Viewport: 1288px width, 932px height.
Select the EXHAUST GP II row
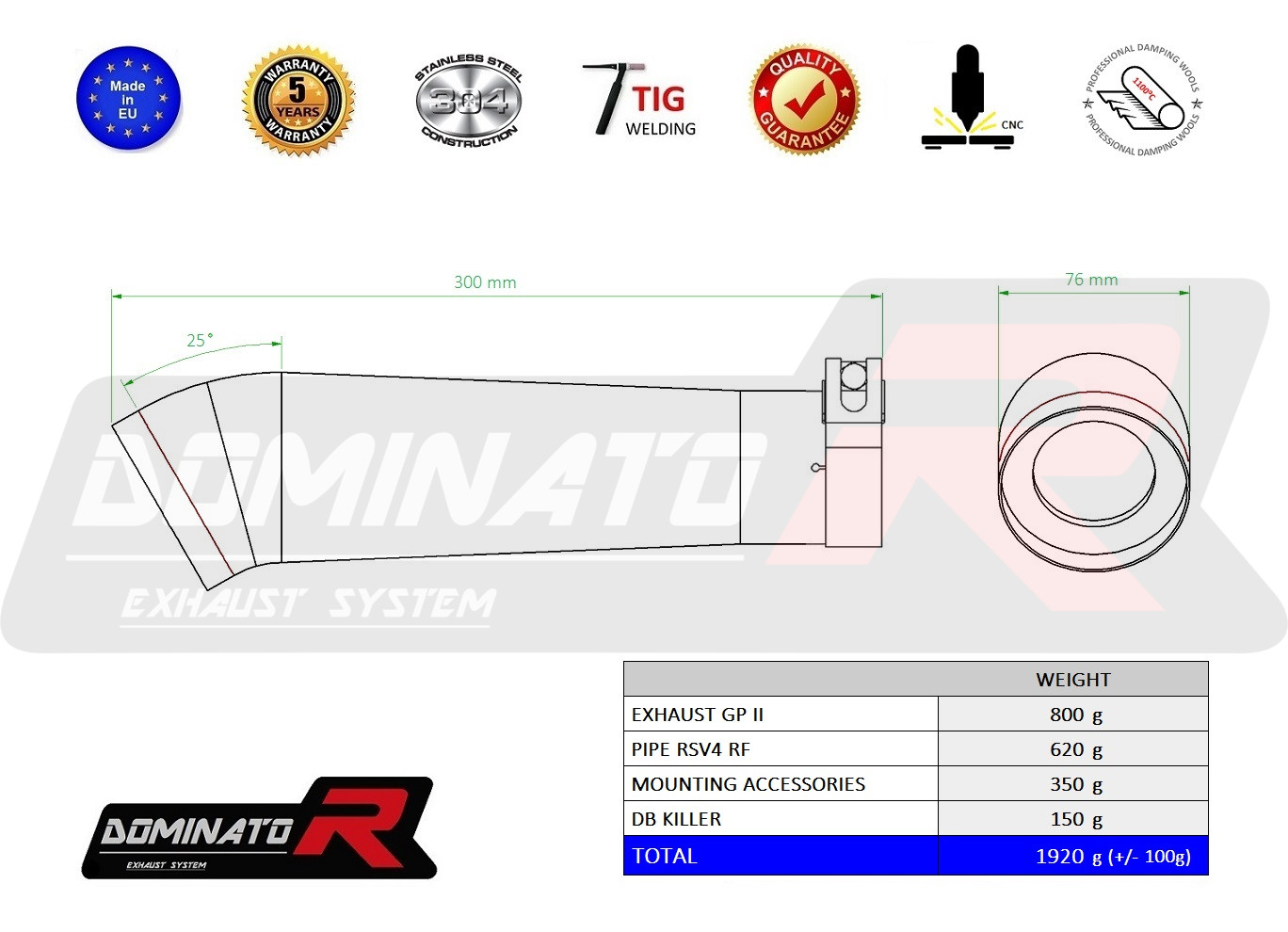coord(915,715)
